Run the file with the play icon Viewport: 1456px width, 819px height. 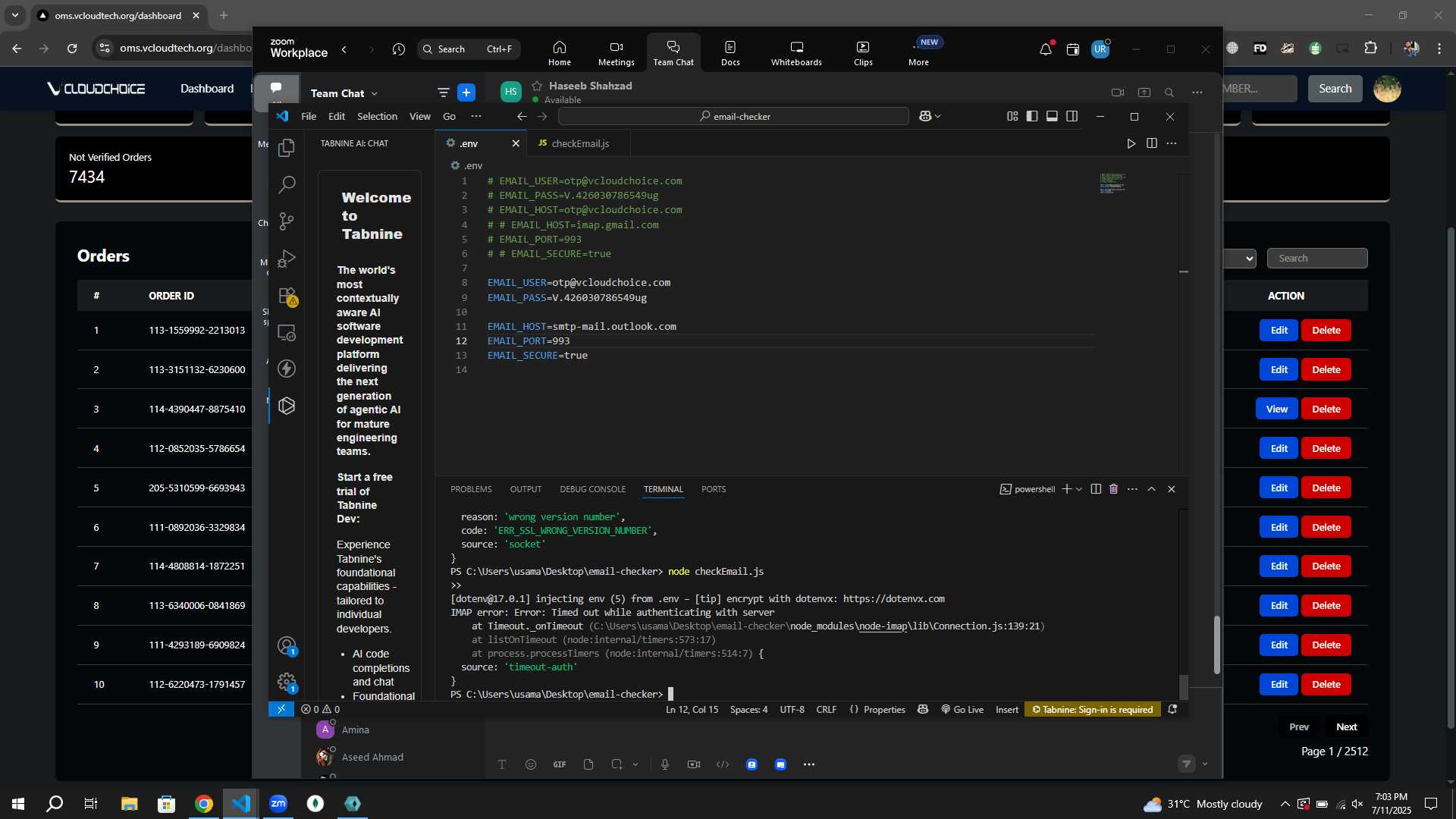(1131, 143)
